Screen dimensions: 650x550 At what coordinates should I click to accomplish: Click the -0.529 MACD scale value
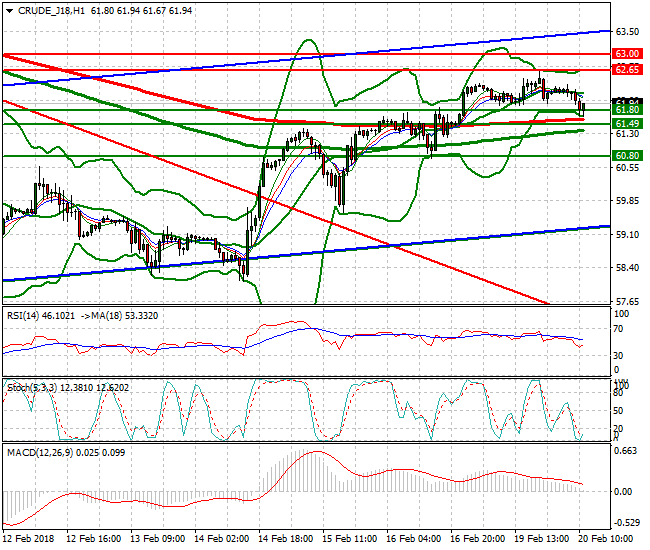(x=625, y=523)
